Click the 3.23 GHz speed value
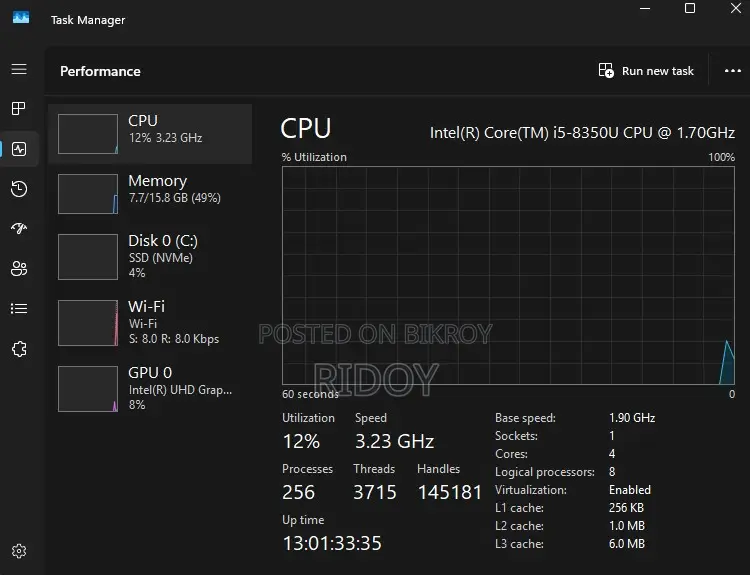This screenshot has width=750, height=575. 395,441
